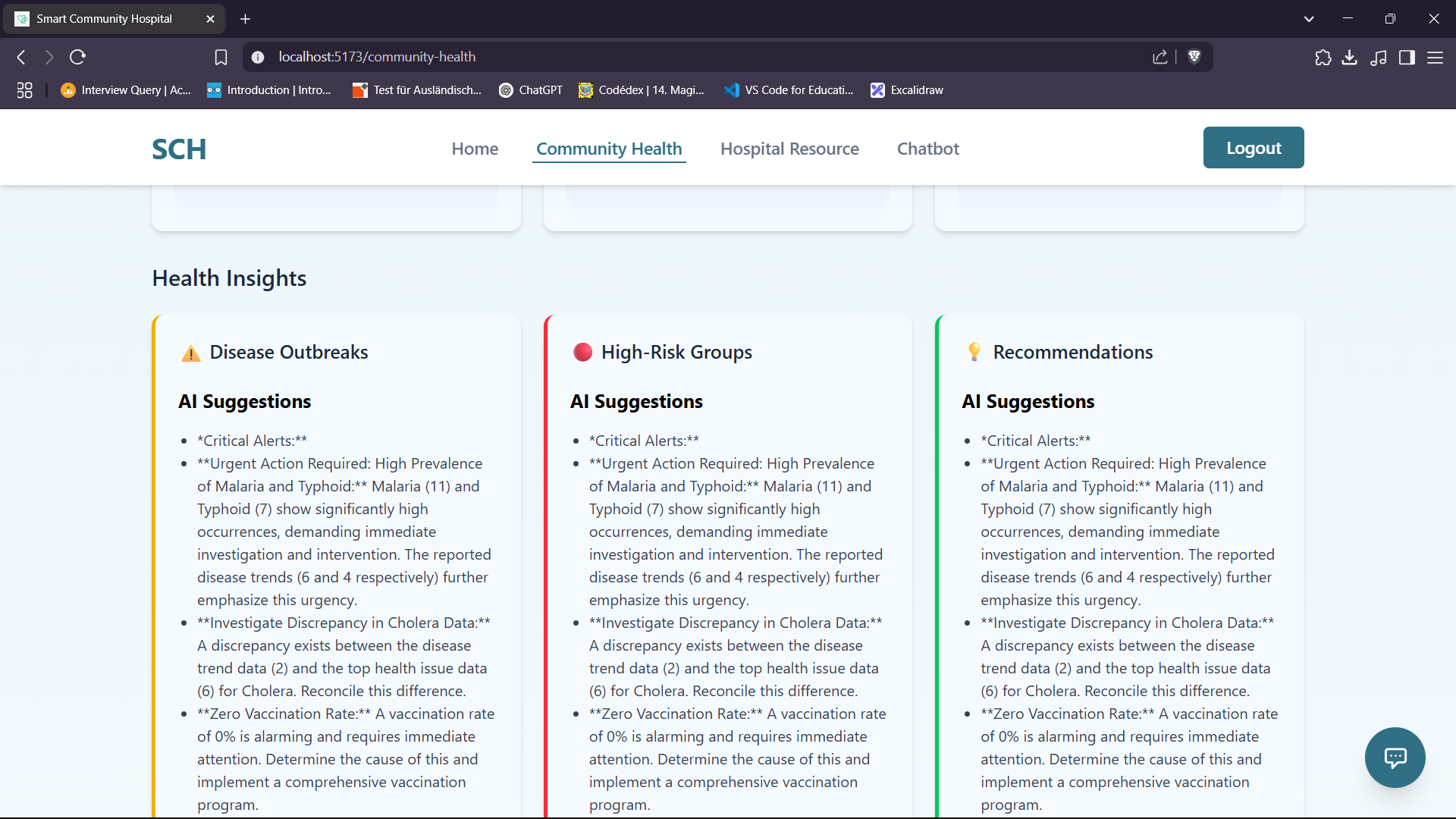Click the share page icon in the address bar
The width and height of the screenshot is (1456, 819).
[1160, 57]
